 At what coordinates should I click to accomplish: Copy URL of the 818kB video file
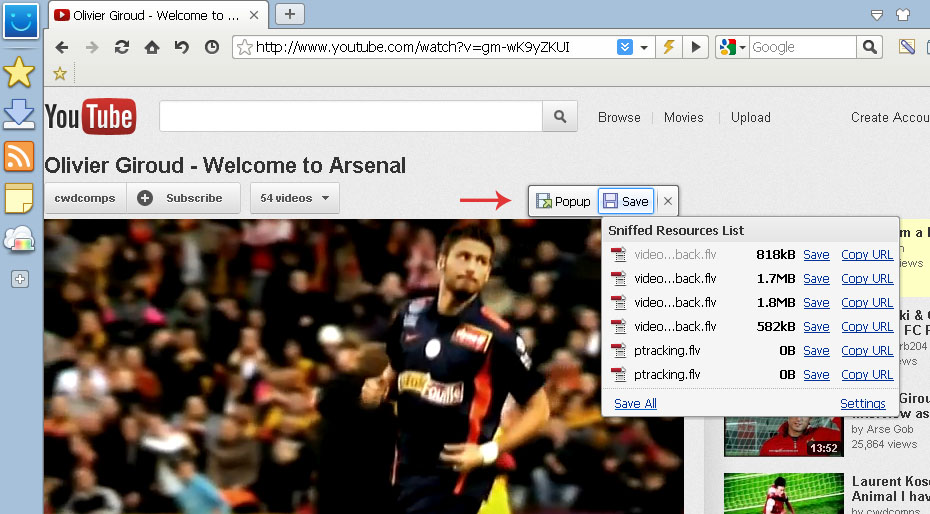coord(867,255)
